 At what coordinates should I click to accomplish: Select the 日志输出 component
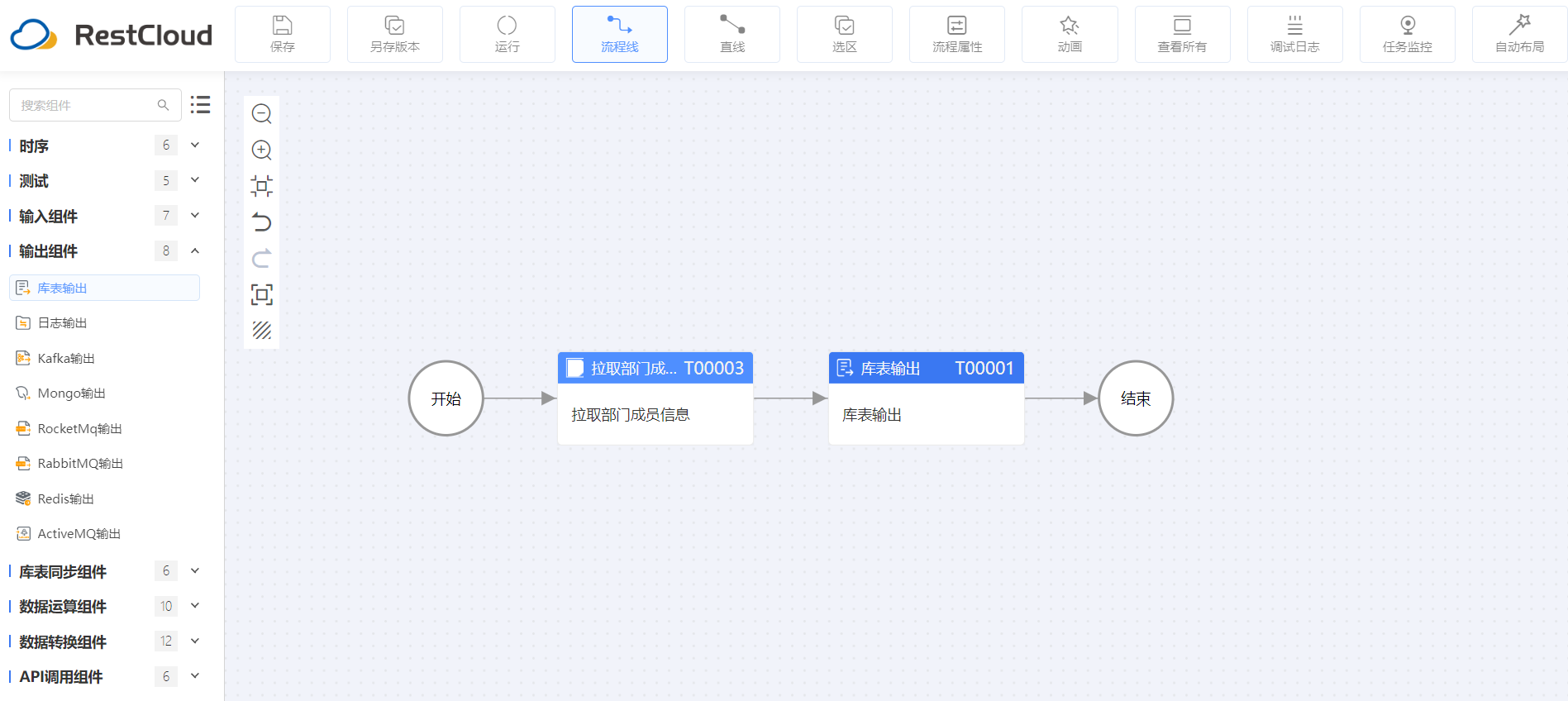(104, 323)
